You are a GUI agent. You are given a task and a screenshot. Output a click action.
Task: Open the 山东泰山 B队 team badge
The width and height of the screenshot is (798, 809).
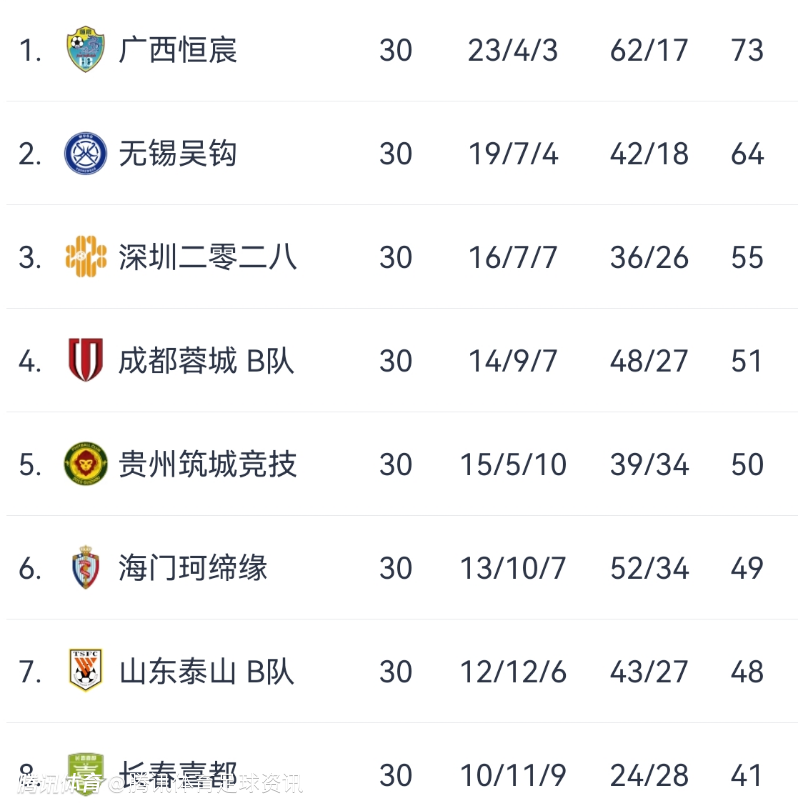(x=85, y=671)
